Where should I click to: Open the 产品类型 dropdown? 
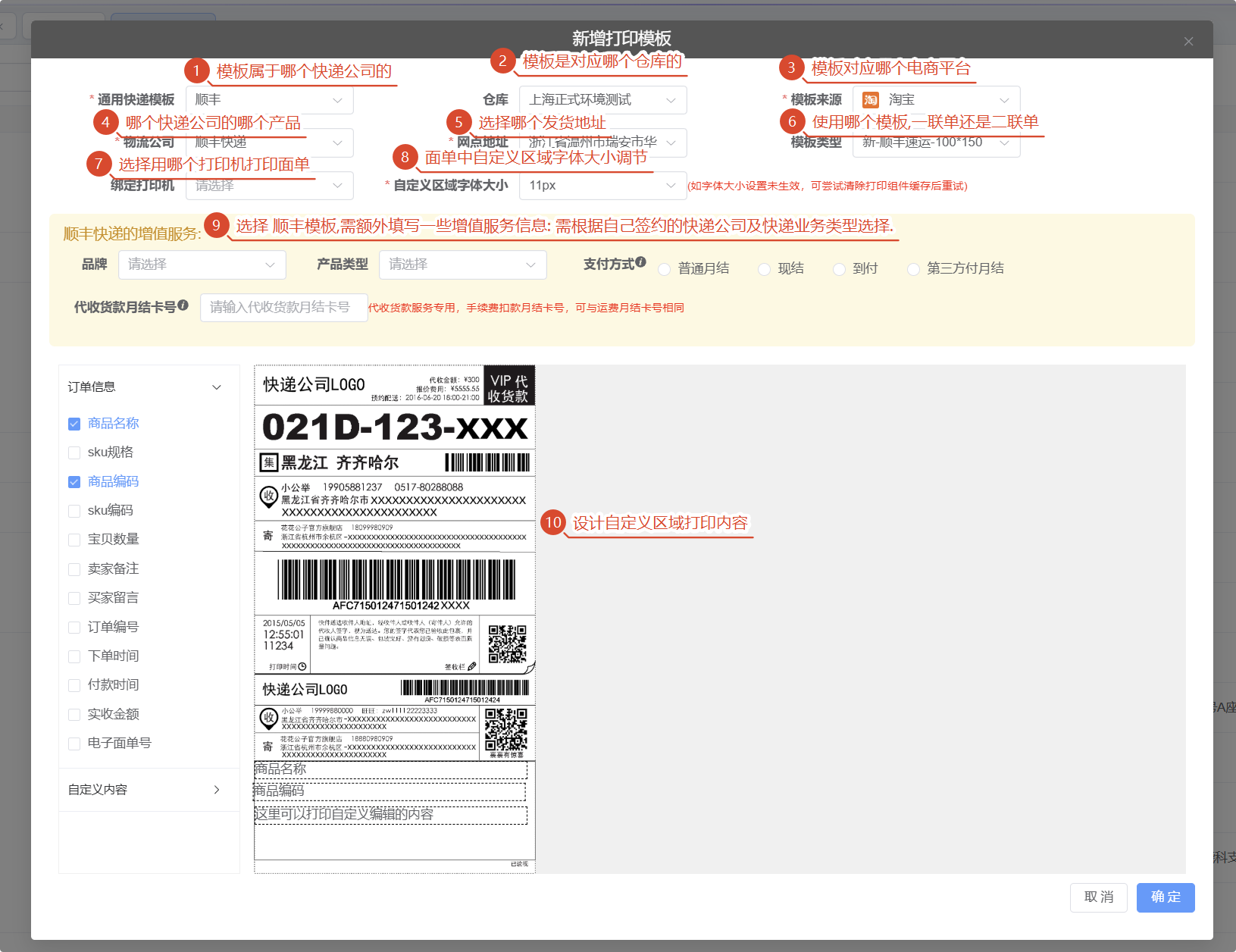point(463,265)
